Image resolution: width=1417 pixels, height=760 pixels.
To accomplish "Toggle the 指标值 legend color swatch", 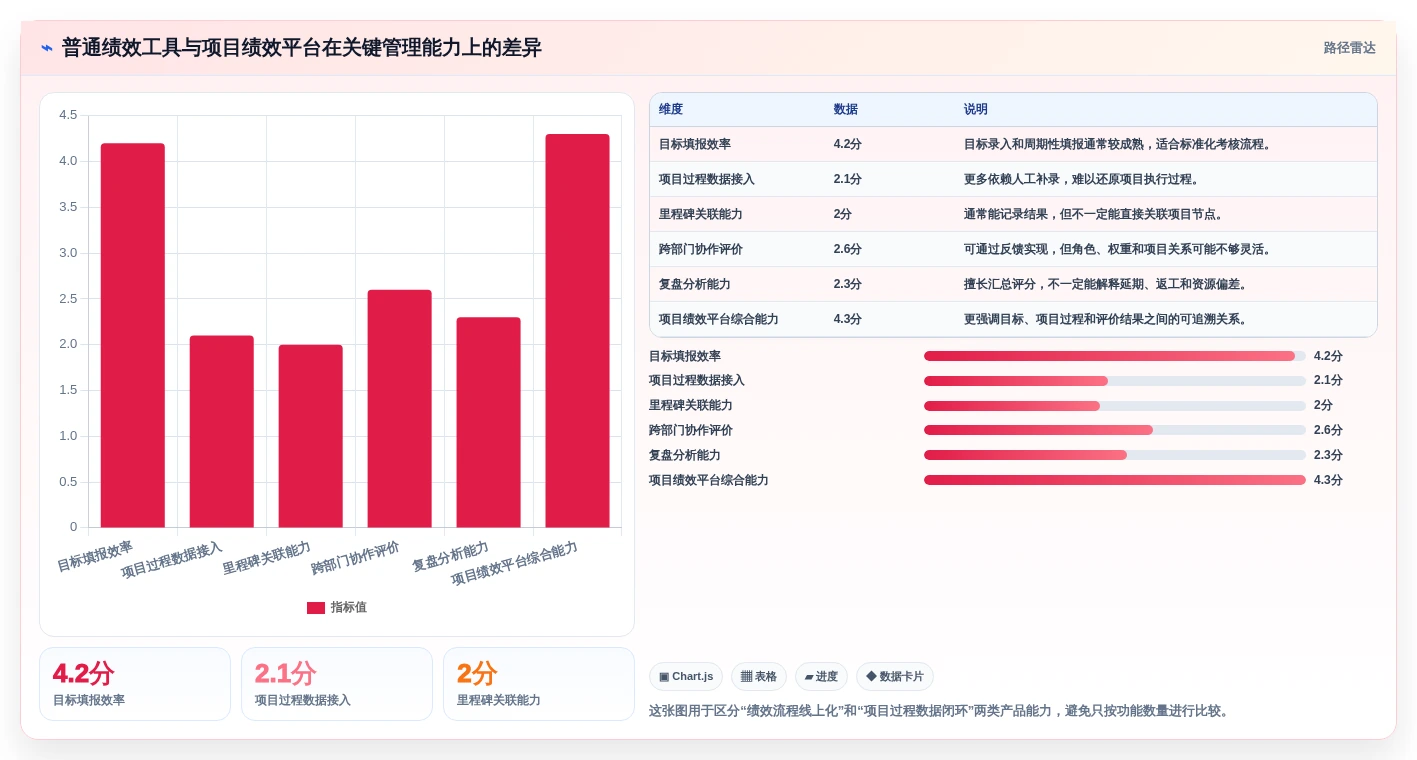I will click(x=315, y=607).
